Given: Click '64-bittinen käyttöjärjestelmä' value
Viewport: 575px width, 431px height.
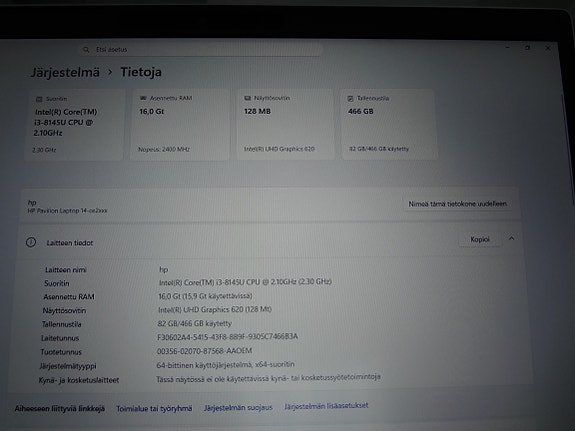Looking at the screenshot, I should (x=226, y=365).
